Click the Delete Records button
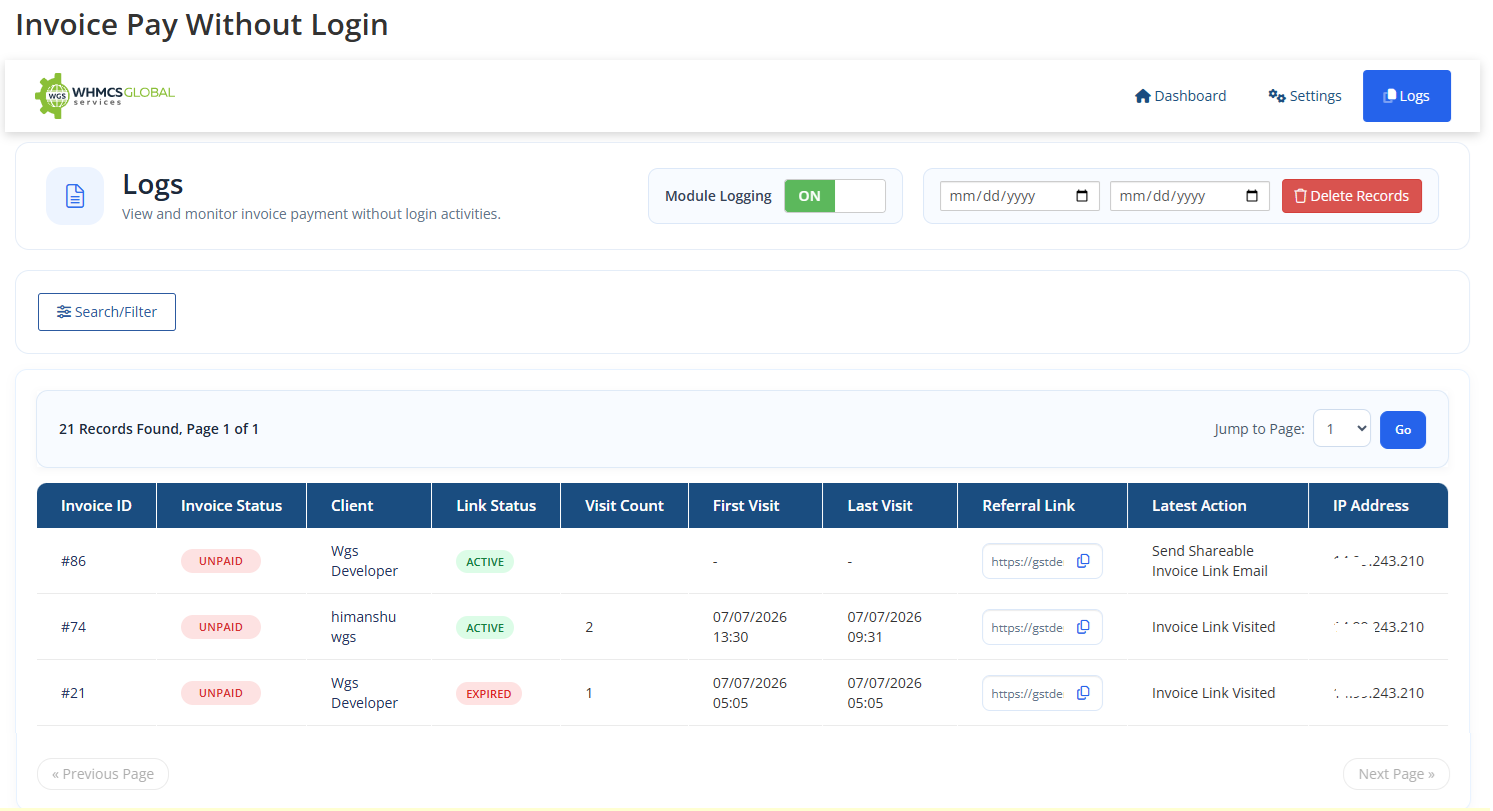This screenshot has height=811, width=1493. (x=1352, y=196)
